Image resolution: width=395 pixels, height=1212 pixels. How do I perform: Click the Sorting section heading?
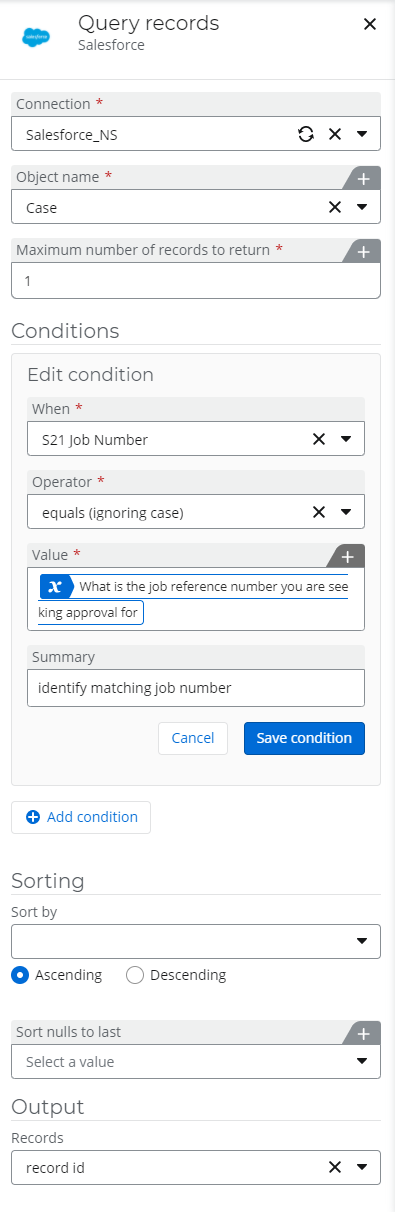(x=47, y=881)
